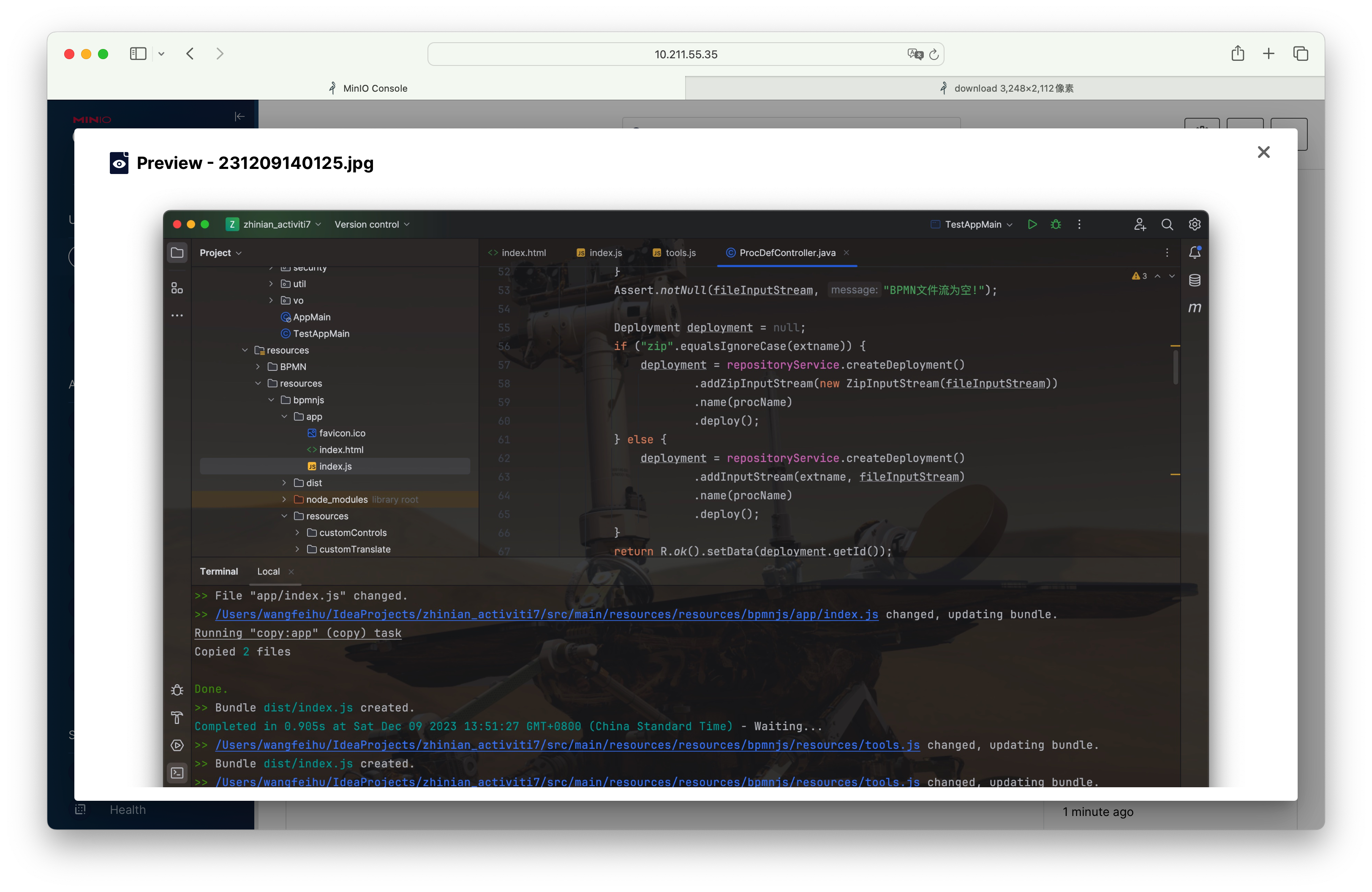This screenshot has width=1372, height=892.
Task: Click the address bar showing 10.211.55.35
Action: click(x=686, y=54)
